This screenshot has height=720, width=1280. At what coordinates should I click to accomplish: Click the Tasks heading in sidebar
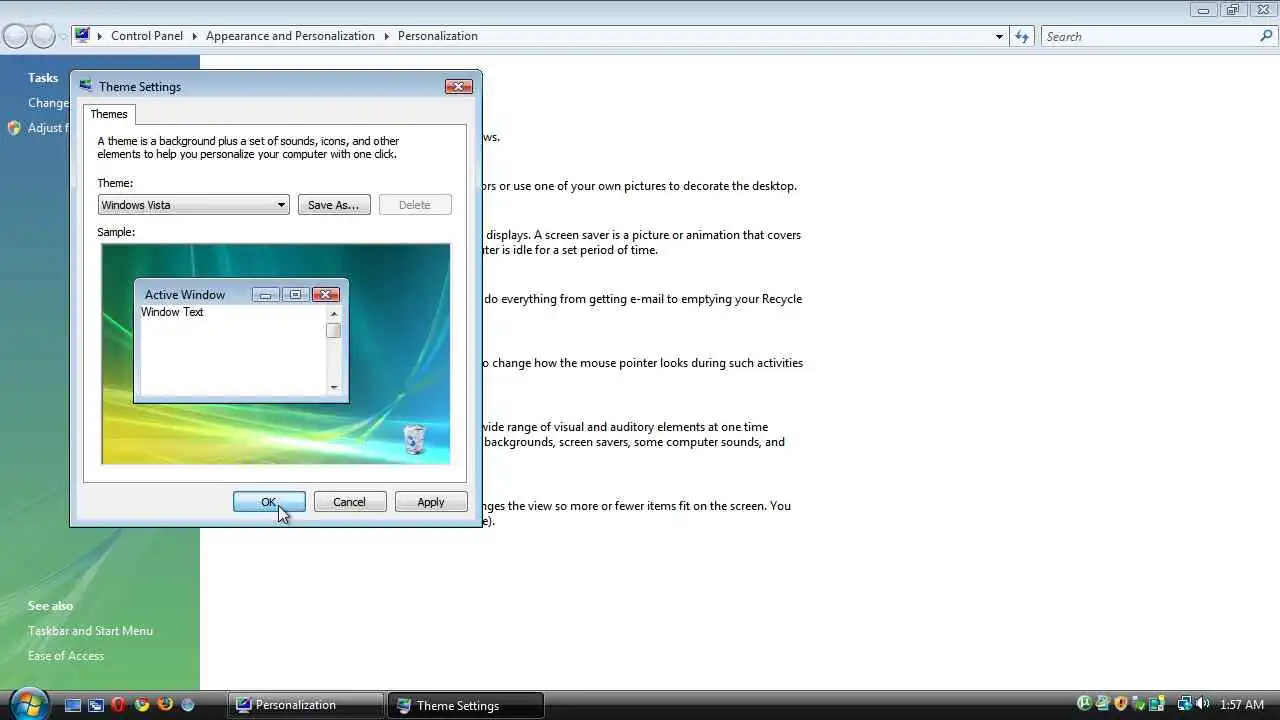pos(43,78)
